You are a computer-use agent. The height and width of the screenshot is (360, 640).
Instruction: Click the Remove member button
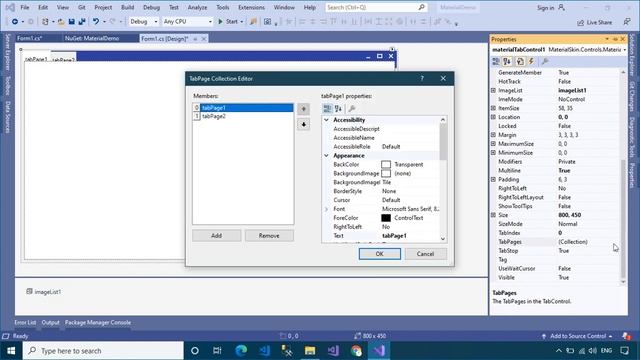[269, 236]
